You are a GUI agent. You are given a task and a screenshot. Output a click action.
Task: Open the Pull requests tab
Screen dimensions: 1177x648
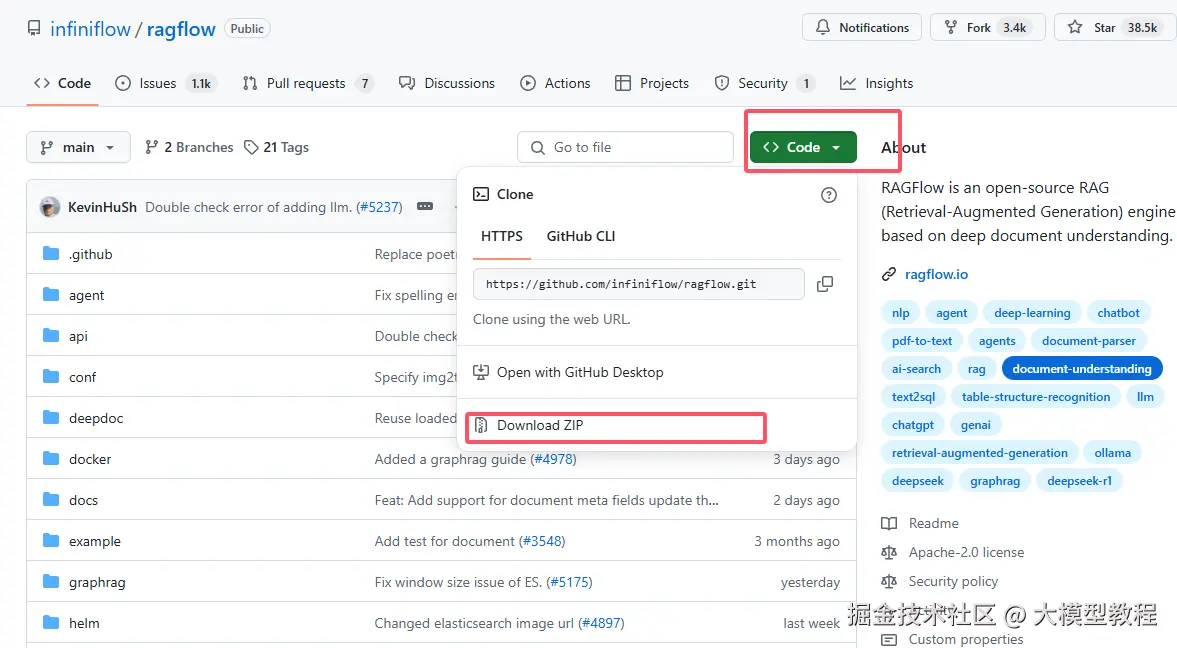click(308, 83)
